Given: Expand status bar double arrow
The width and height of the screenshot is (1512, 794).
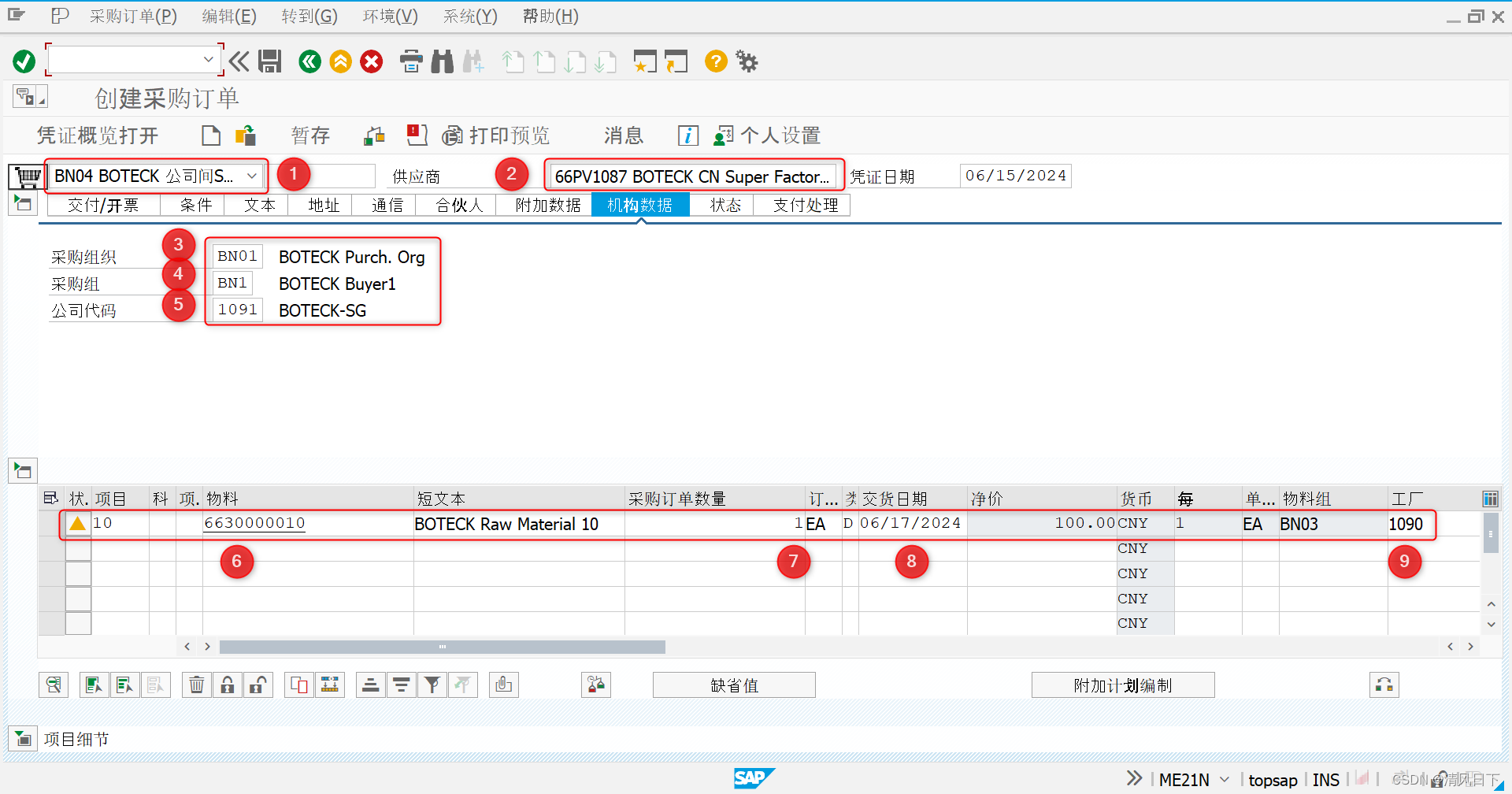Looking at the screenshot, I should pyautogui.click(x=1134, y=778).
